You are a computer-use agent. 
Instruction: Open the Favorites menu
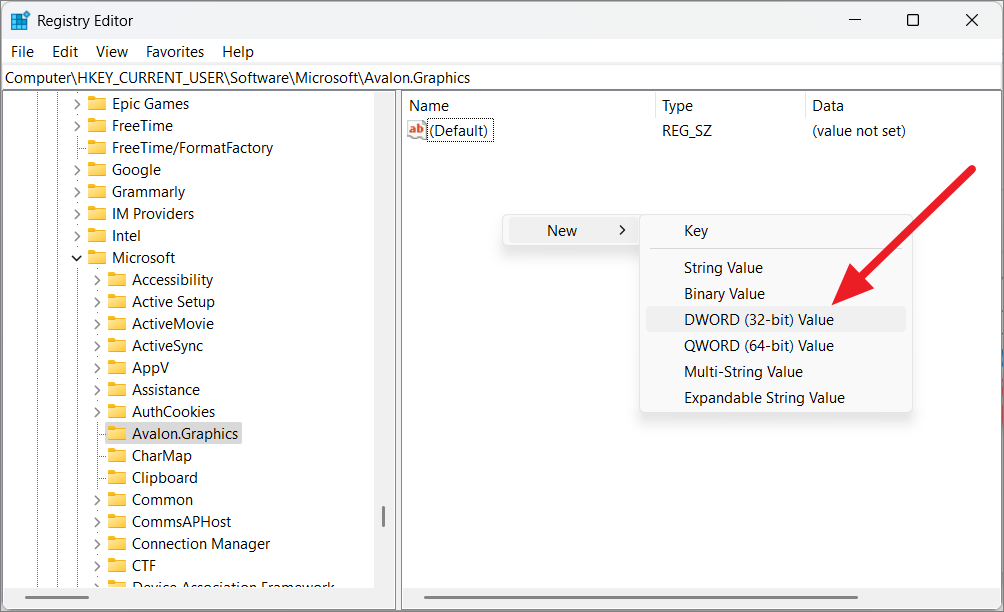click(x=174, y=52)
